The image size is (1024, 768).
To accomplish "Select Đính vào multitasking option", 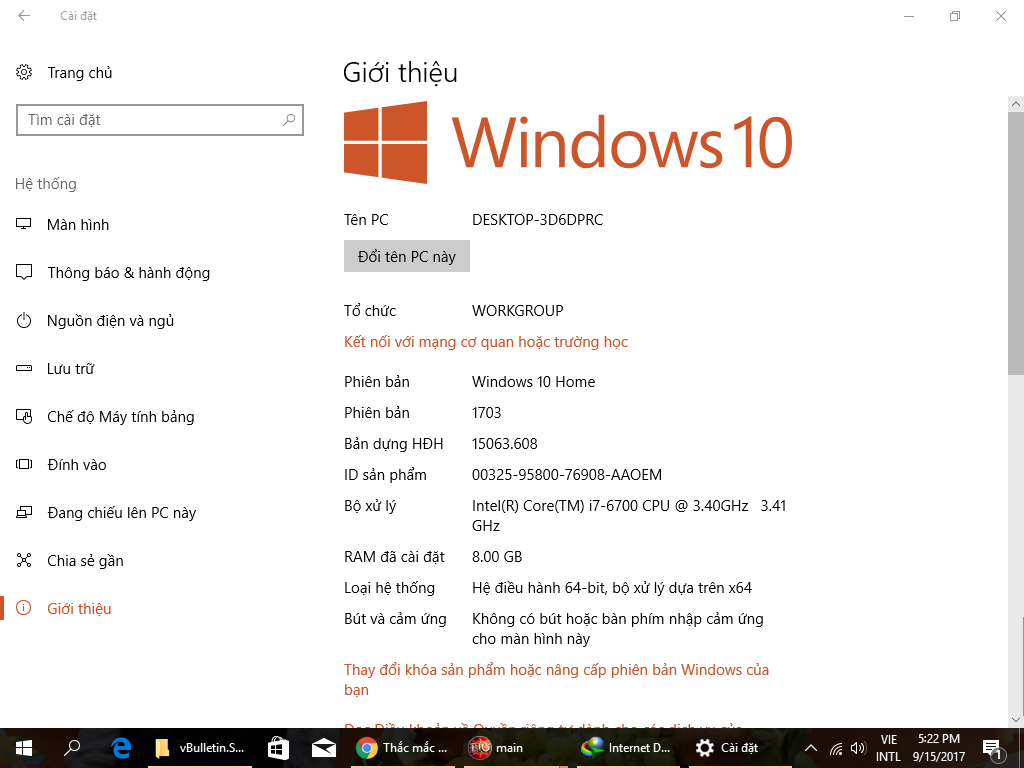I will coord(76,465).
